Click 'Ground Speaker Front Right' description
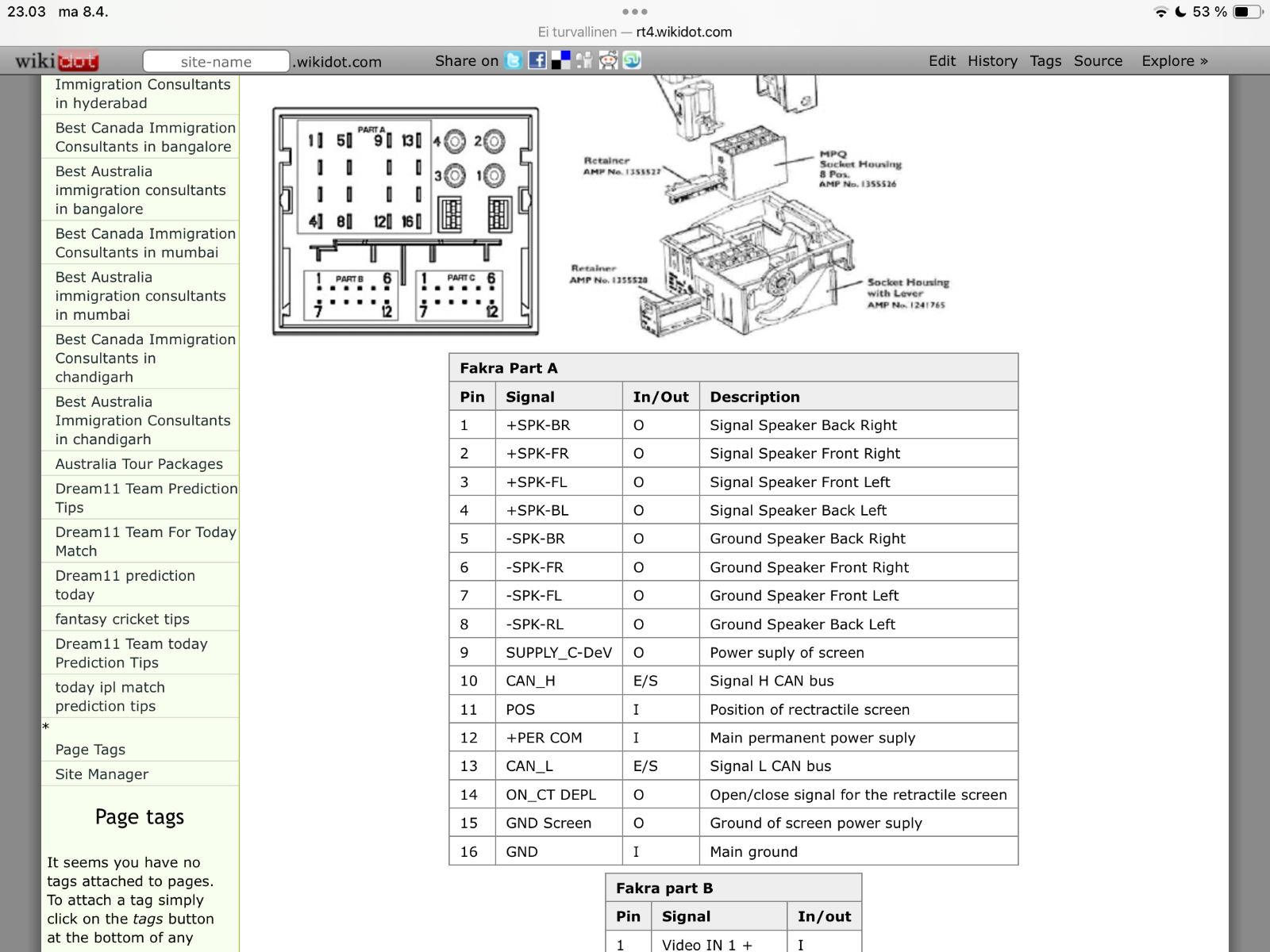 click(858, 567)
